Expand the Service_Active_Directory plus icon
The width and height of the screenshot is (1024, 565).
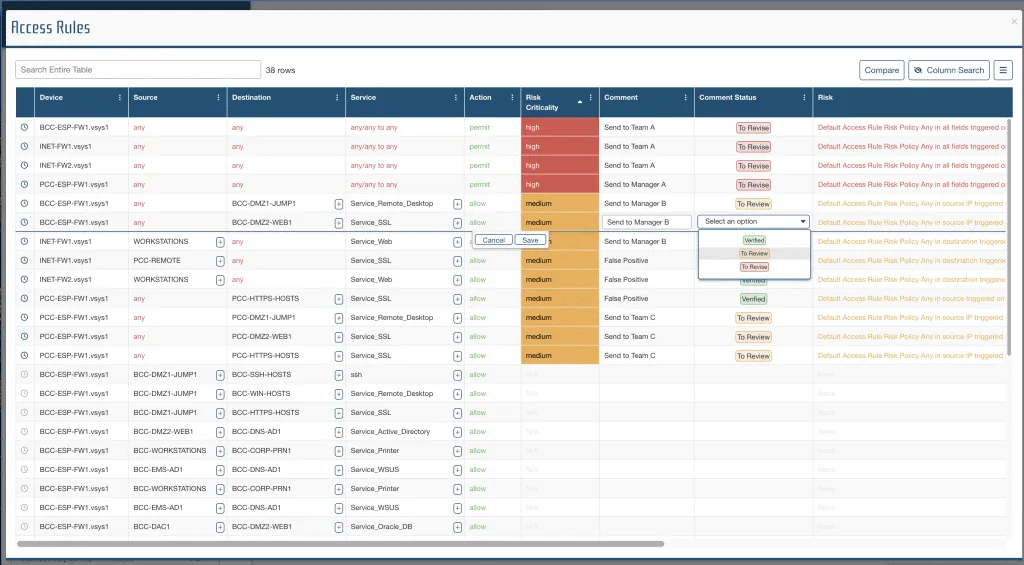click(x=457, y=432)
